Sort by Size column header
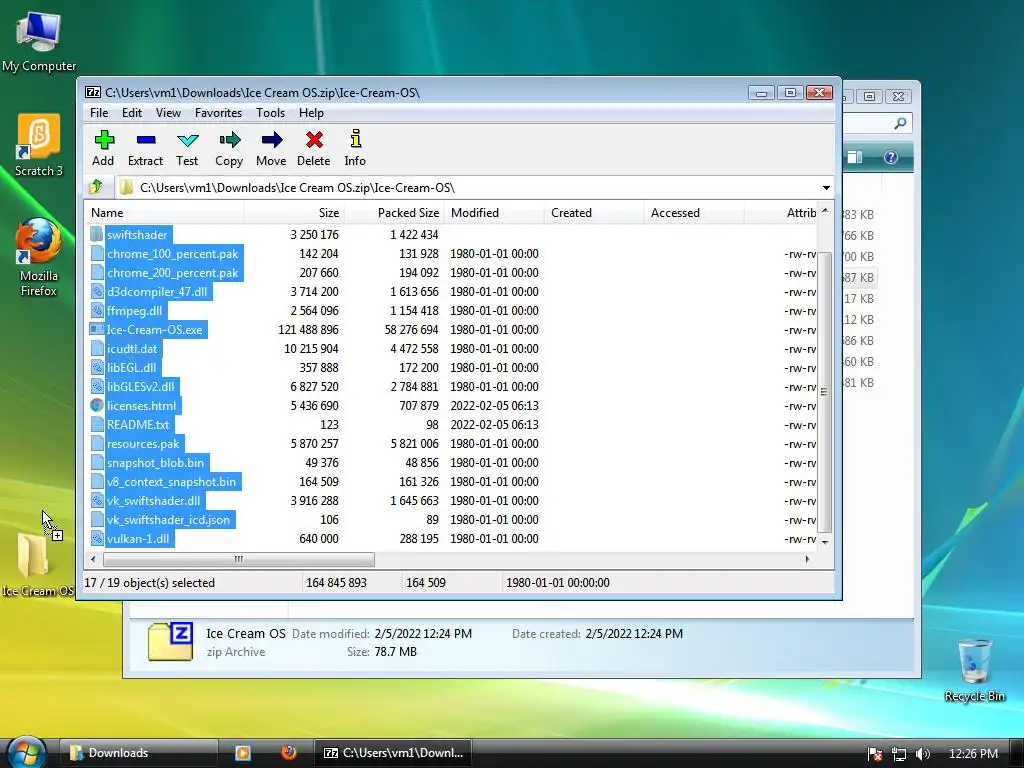1024x768 pixels. 294,213
